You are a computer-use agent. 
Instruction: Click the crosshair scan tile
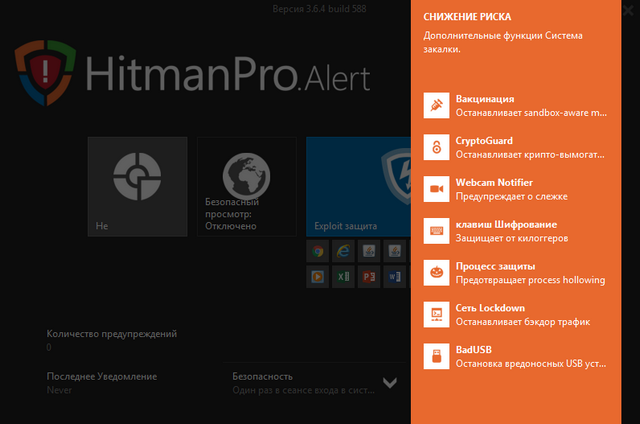[x=137, y=187]
